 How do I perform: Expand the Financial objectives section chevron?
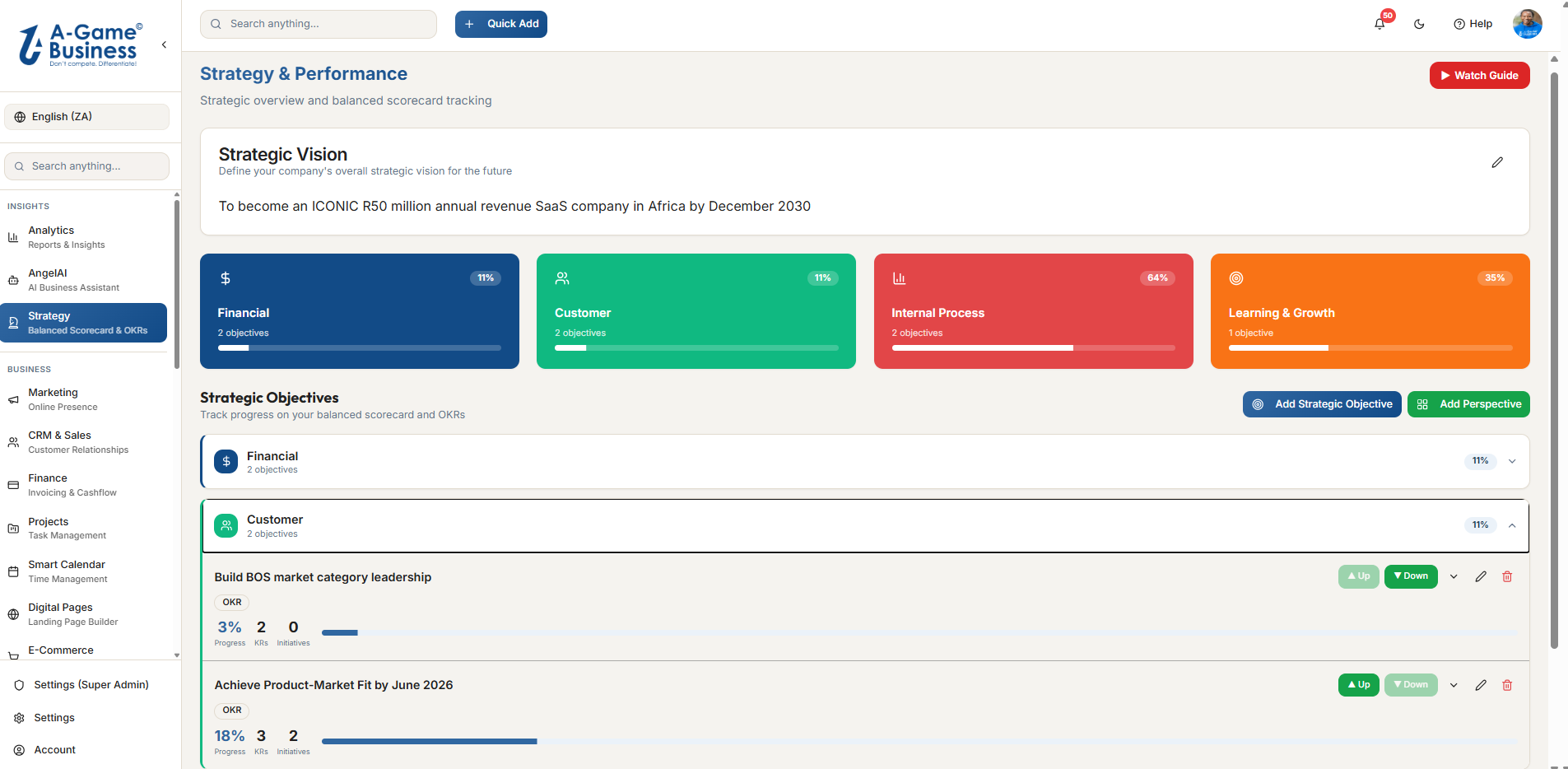pos(1512,461)
